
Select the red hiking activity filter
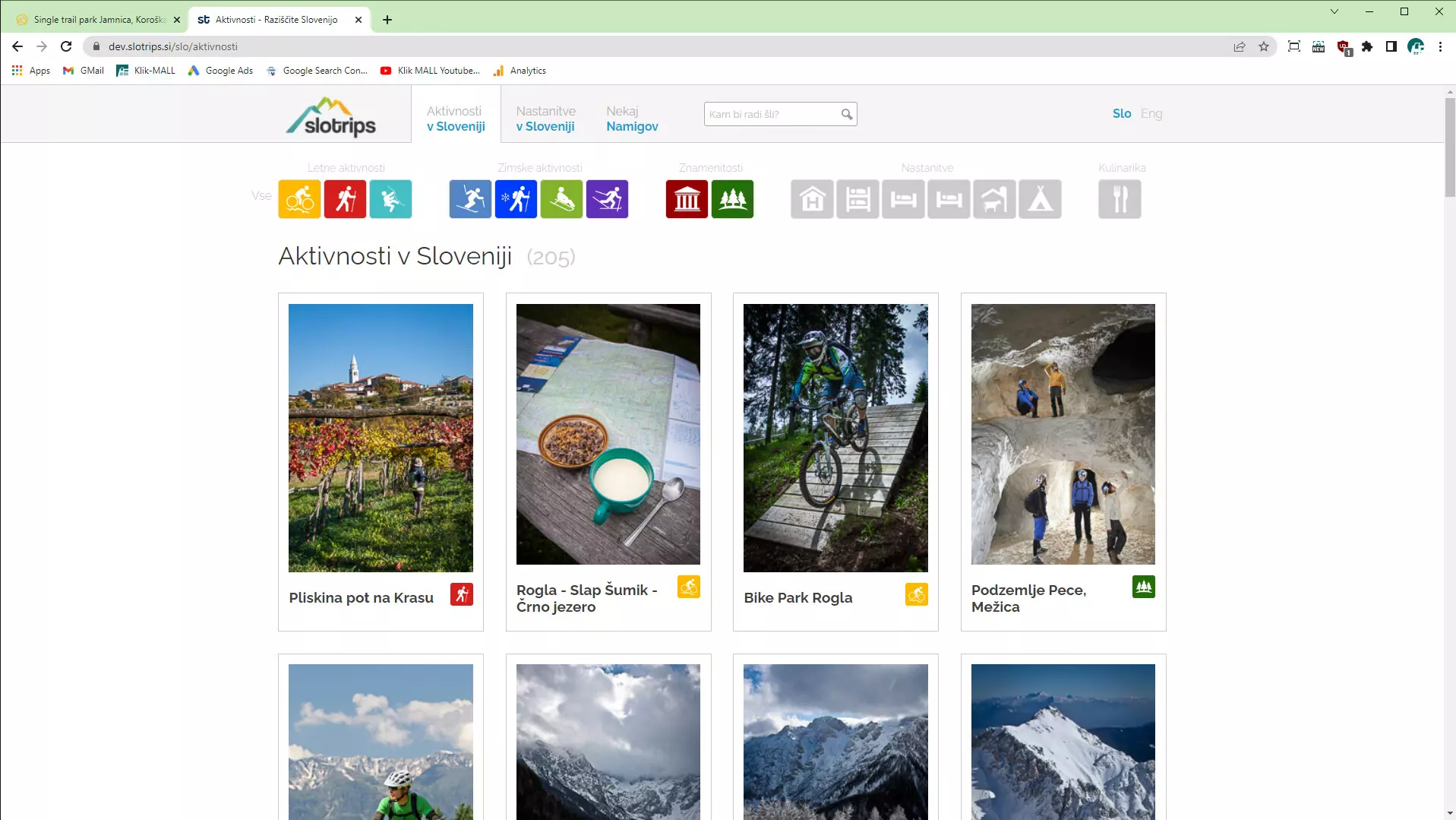tap(345, 199)
